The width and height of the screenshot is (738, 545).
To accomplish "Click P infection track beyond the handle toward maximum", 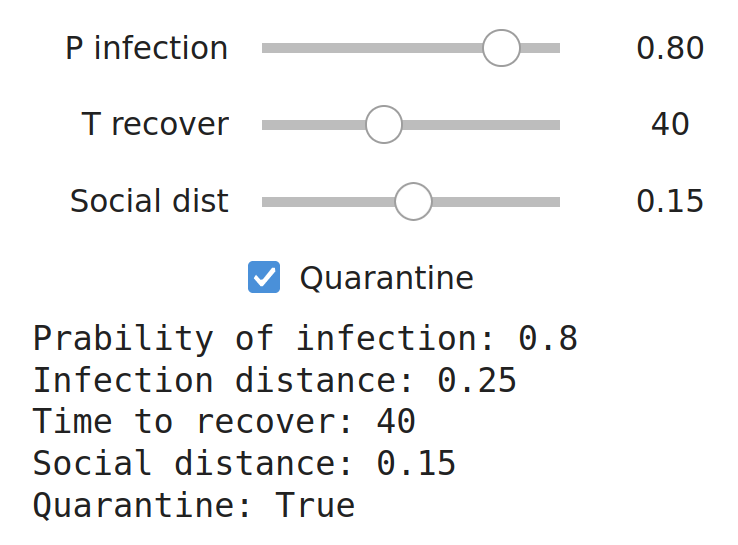I will click(540, 48).
